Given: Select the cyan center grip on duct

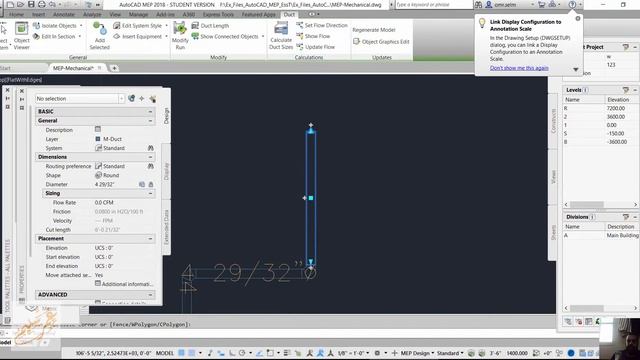Looking at the screenshot, I should [x=311, y=198].
